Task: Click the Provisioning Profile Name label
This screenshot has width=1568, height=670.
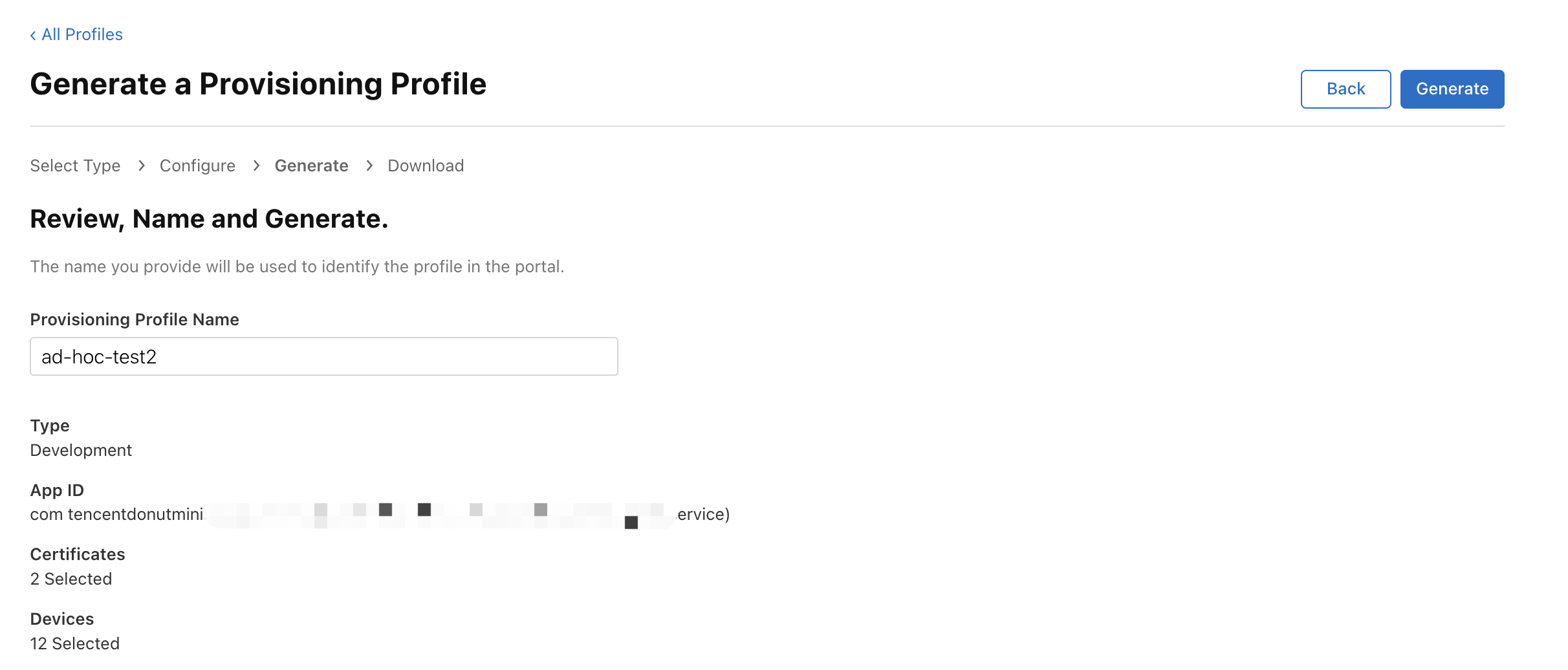Action: [135, 319]
